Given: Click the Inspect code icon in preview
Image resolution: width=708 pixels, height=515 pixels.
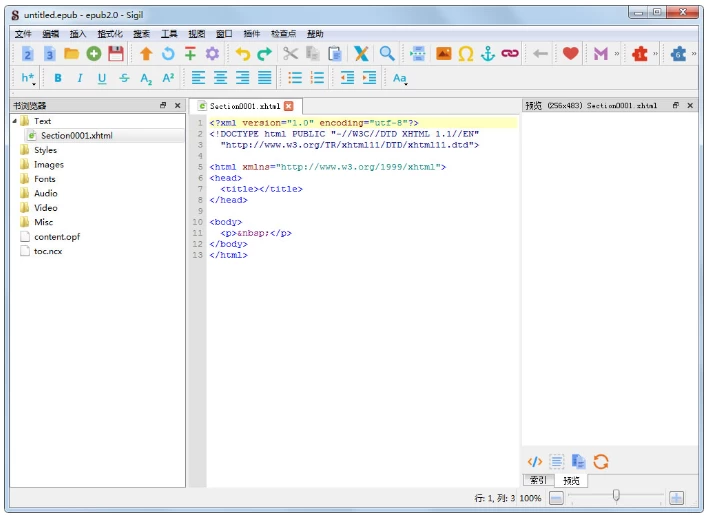Looking at the screenshot, I should tap(535, 461).
